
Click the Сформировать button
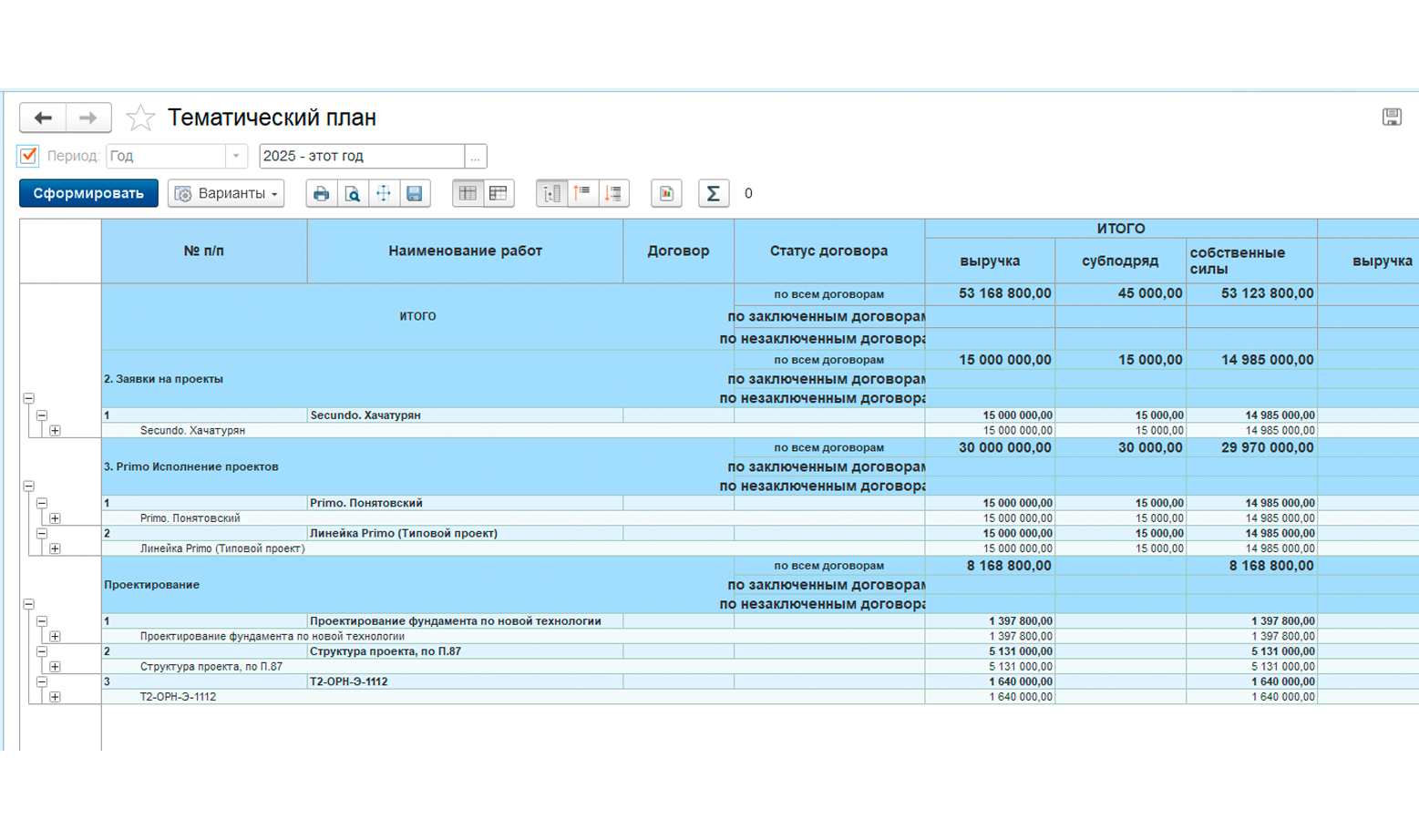(x=88, y=193)
